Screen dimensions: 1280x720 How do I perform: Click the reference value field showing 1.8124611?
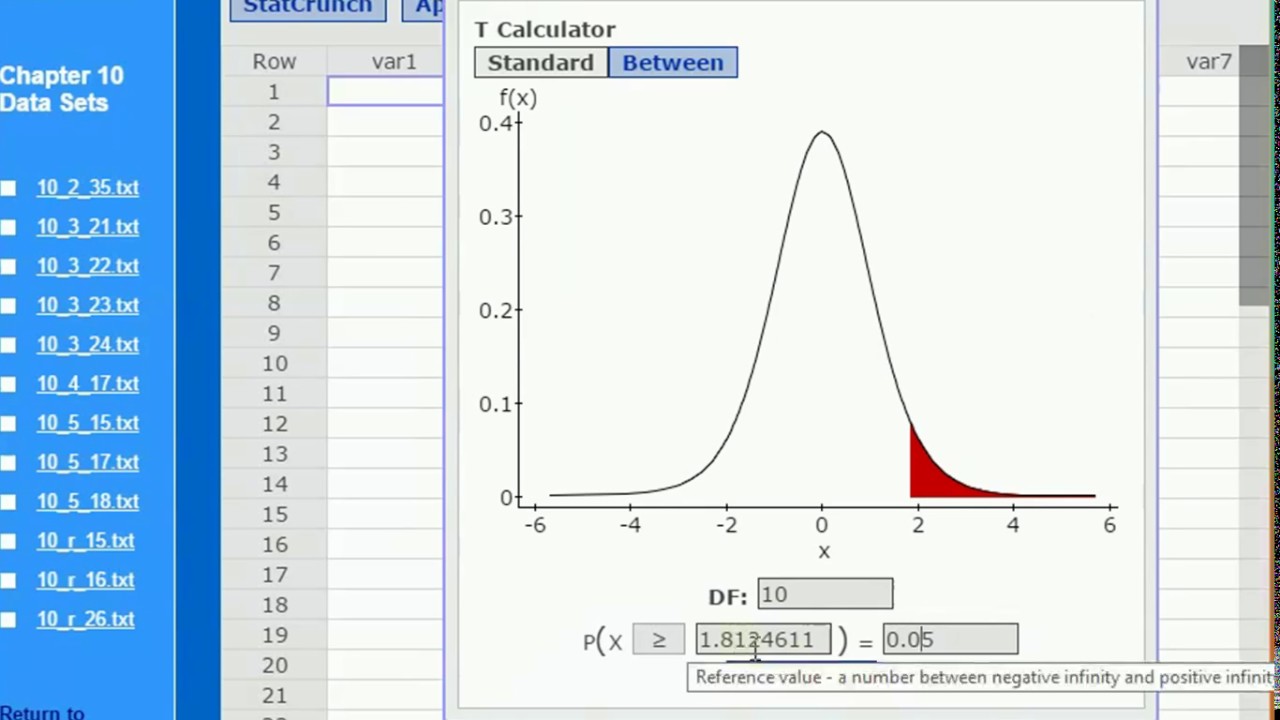pos(763,640)
